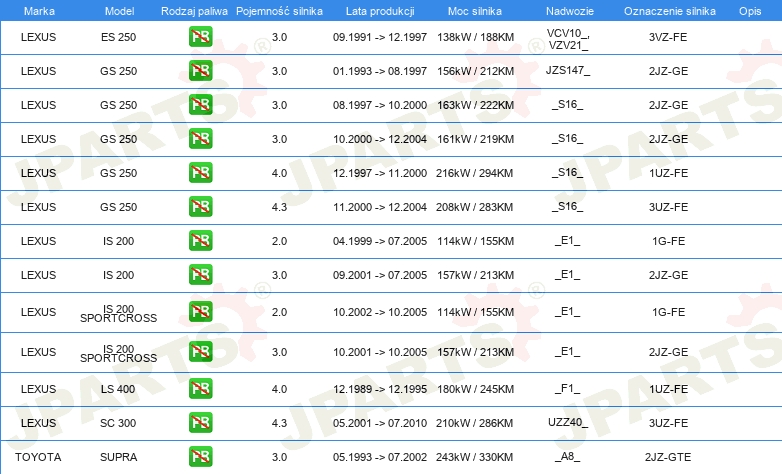Click body code VCV10_, VZV21_
The height and width of the screenshot is (474, 782).
[568, 39]
